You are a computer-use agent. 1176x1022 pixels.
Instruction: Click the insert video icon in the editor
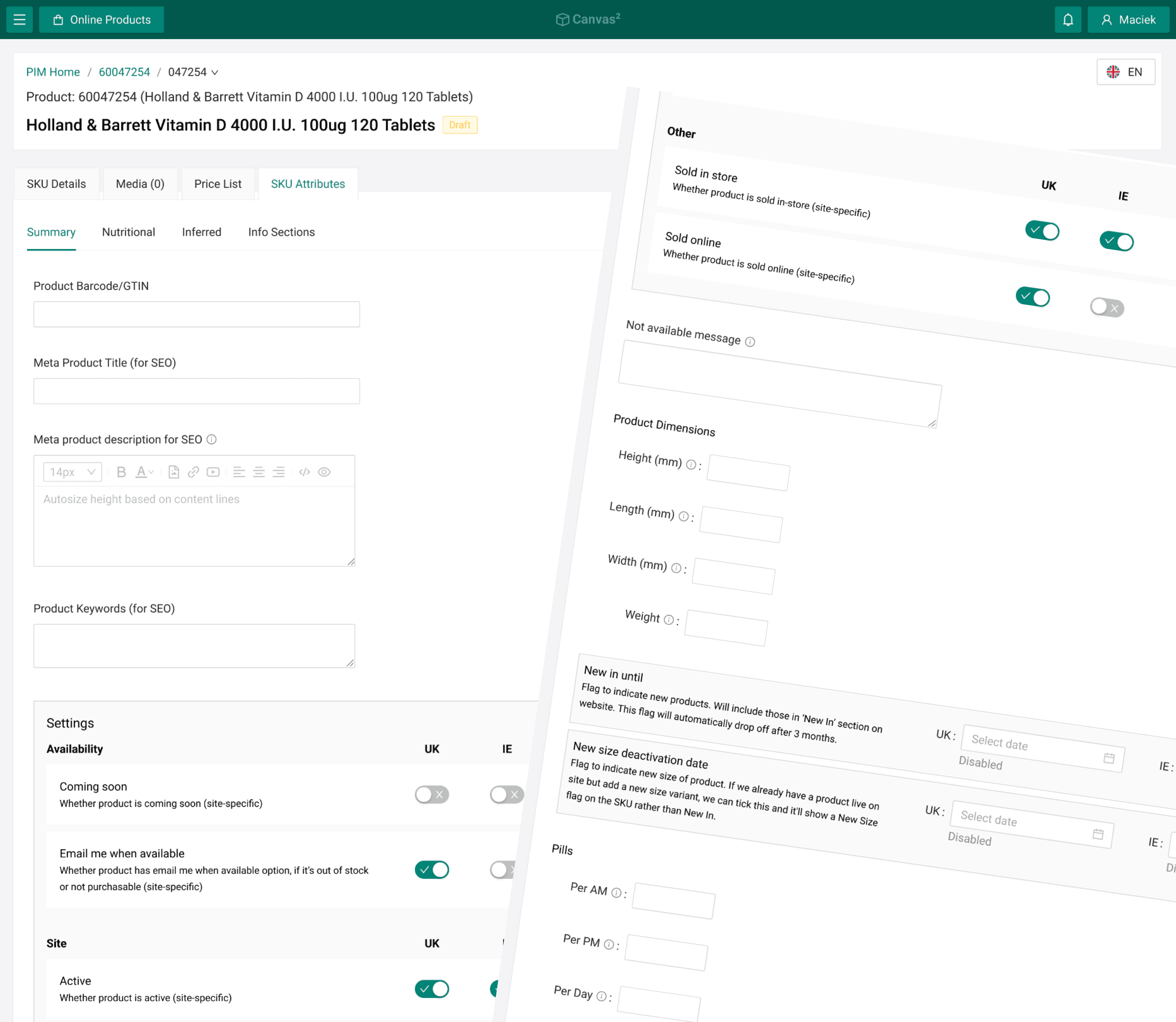(213, 472)
